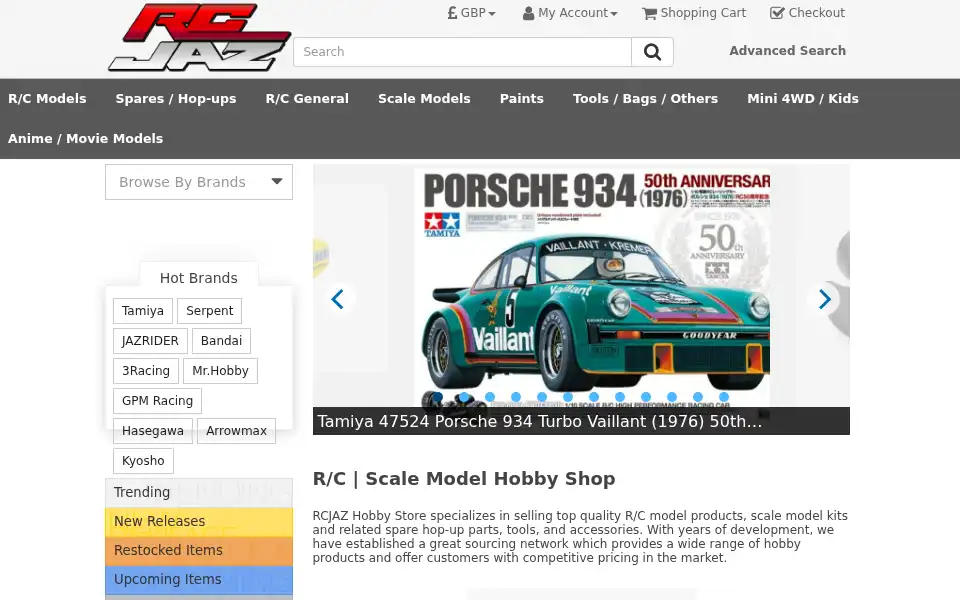Viewport: 960px width, 600px height.
Task: Click the RC JAZ logo
Action: pos(199,37)
